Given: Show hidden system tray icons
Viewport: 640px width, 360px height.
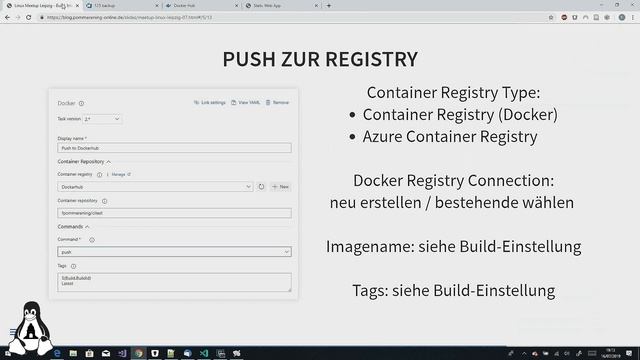Looking at the screenshot, I should click(524, 353).
